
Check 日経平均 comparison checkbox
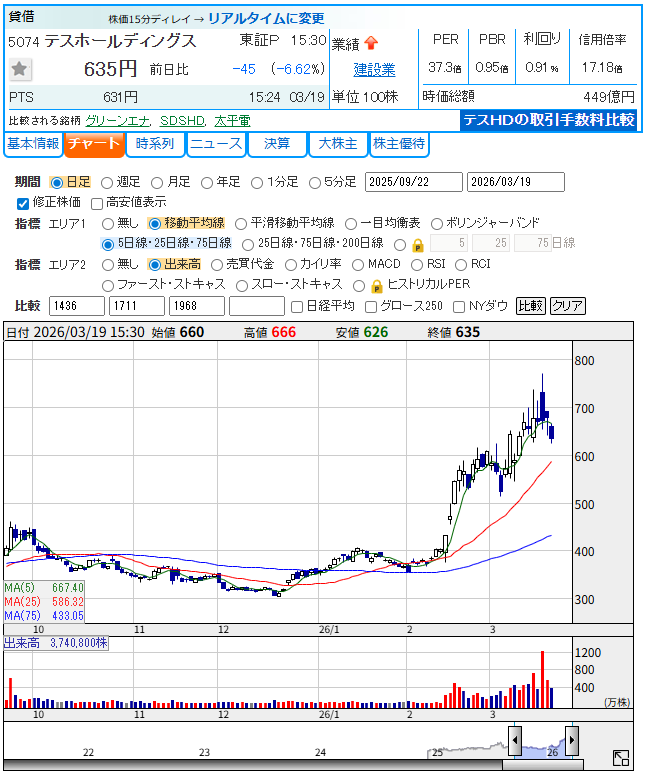point(296,307)
